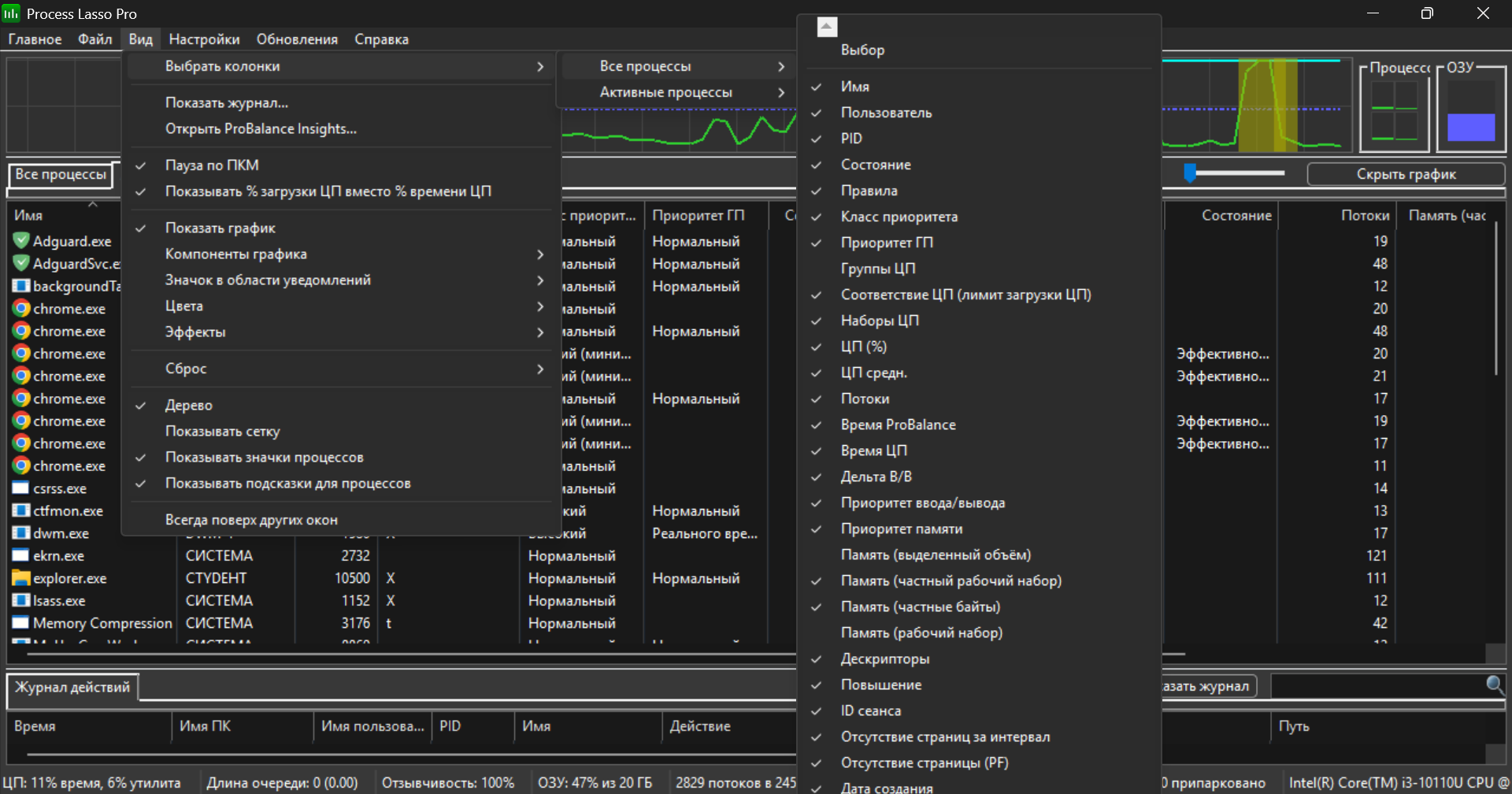
Task: Click the graph slider handle
Action: click(x=1190, y=173)
